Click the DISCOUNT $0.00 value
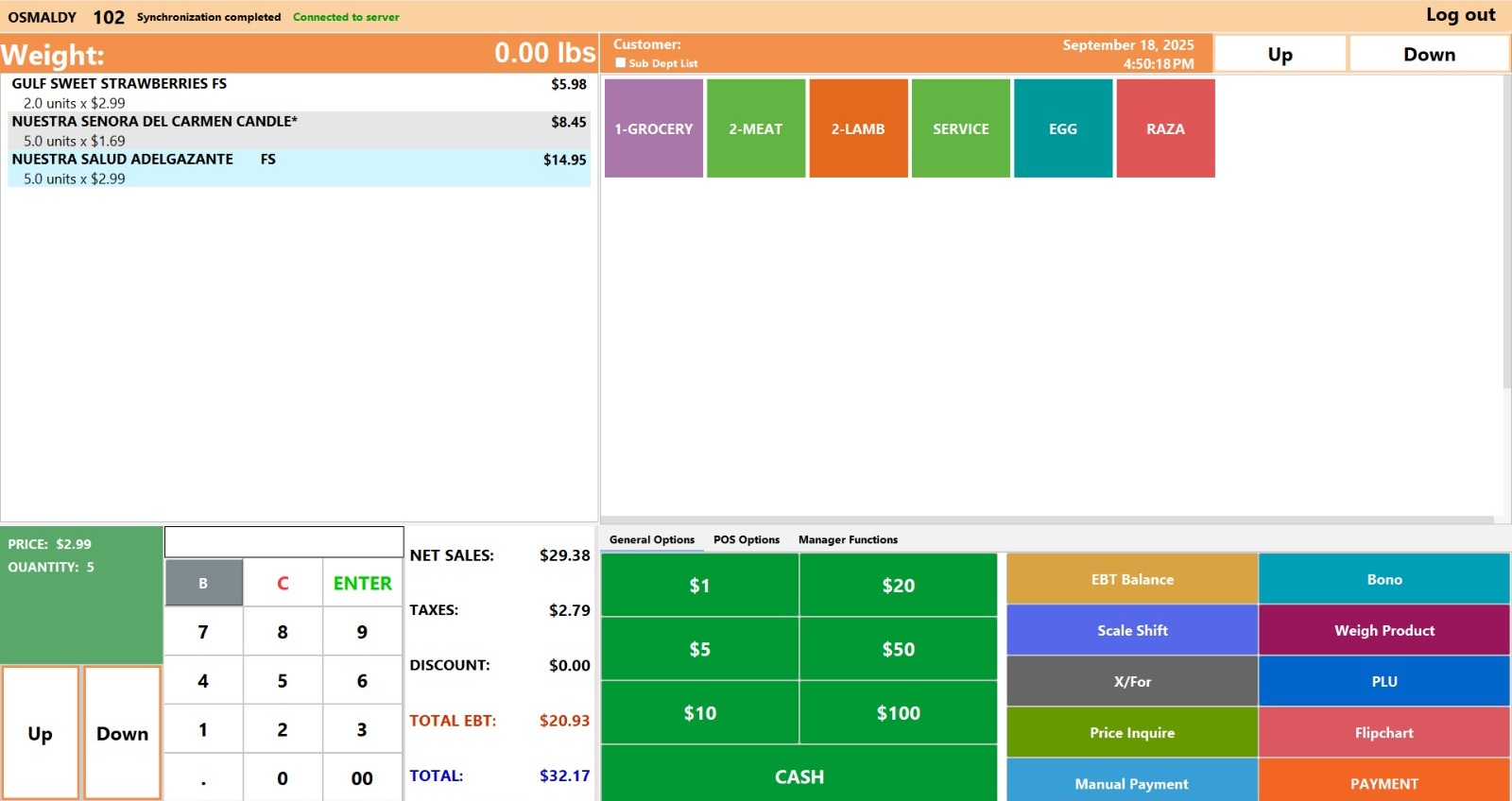The height and width of the screenshot is (801, 1512). 569,666
